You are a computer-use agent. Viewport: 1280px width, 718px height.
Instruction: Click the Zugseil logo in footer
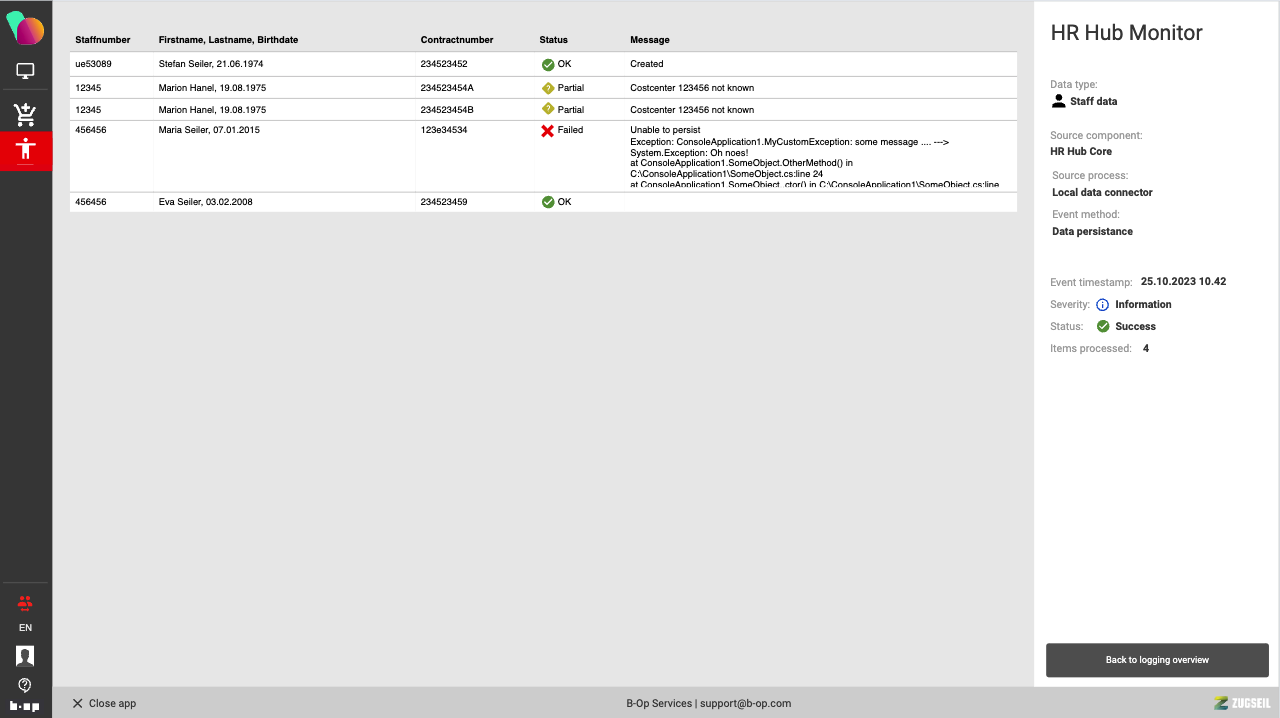1241,703
